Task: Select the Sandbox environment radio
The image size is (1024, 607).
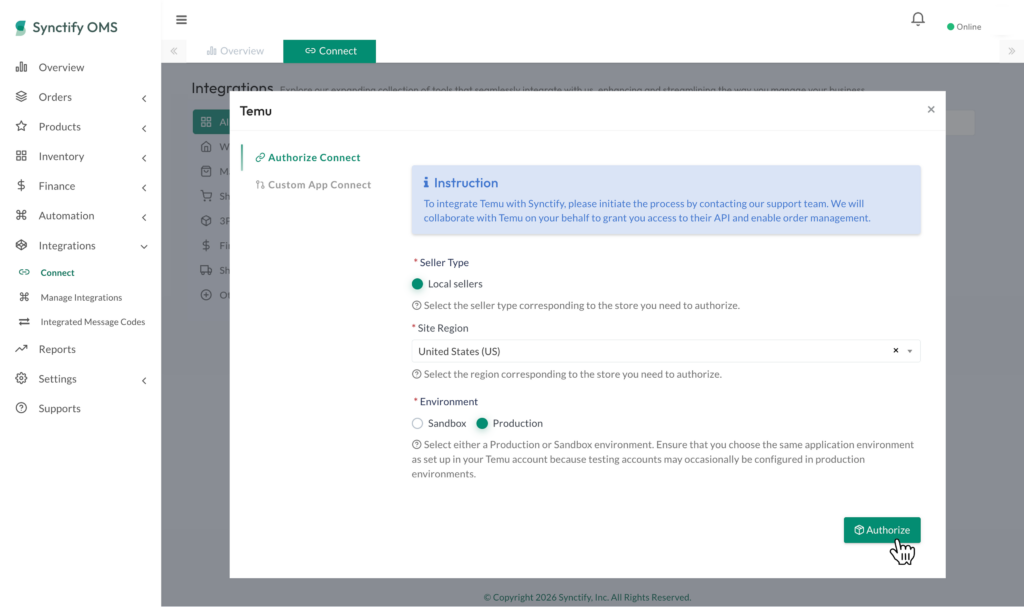Action: pos(417,423)
